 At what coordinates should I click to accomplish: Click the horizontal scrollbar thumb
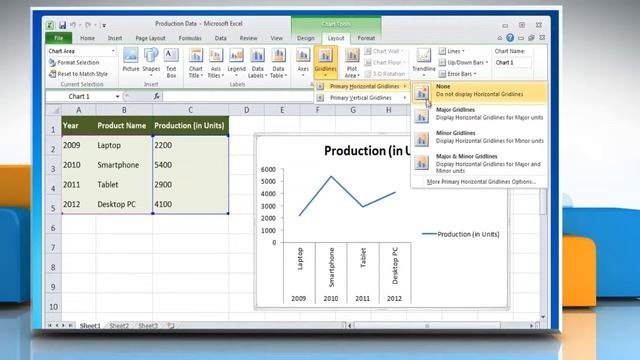tap(427, 326)
